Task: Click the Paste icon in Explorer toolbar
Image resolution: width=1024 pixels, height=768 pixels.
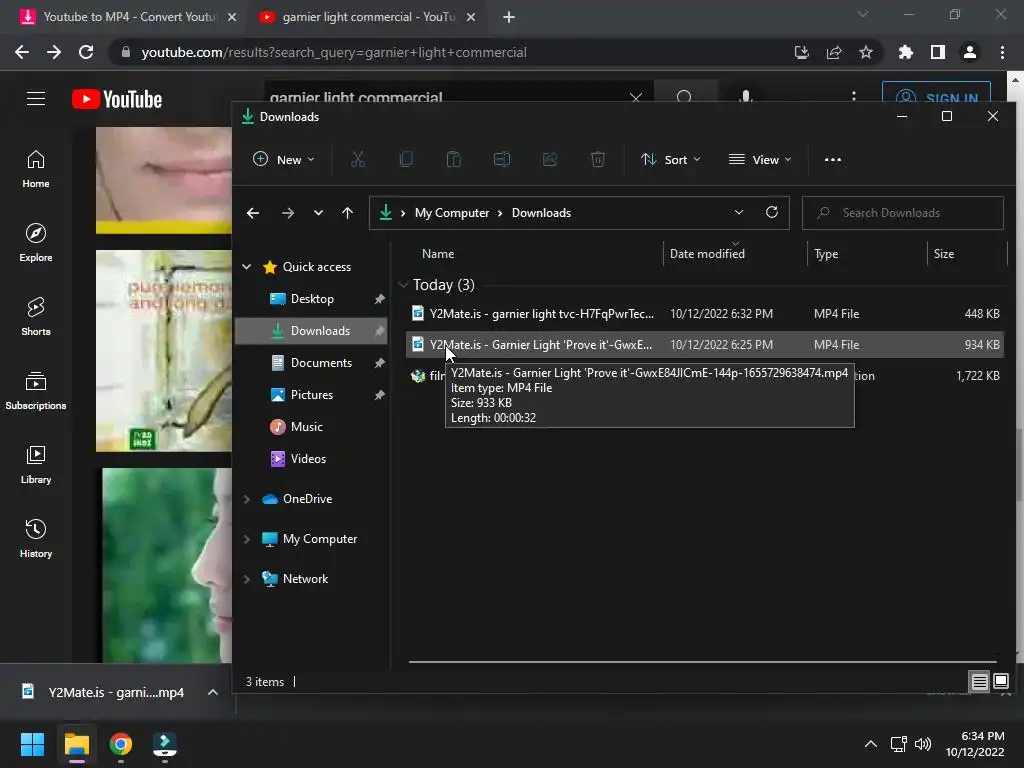Action: click(454, 159)
